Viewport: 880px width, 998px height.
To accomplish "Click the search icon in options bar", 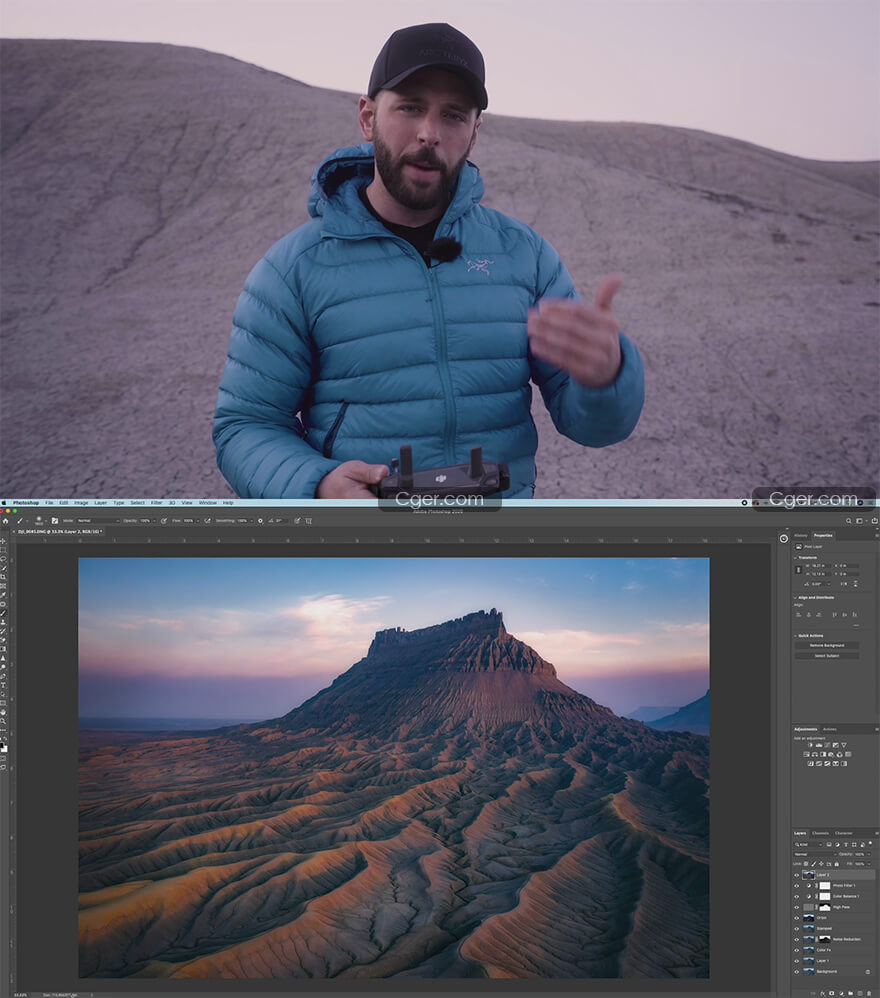I will (848, 521).
